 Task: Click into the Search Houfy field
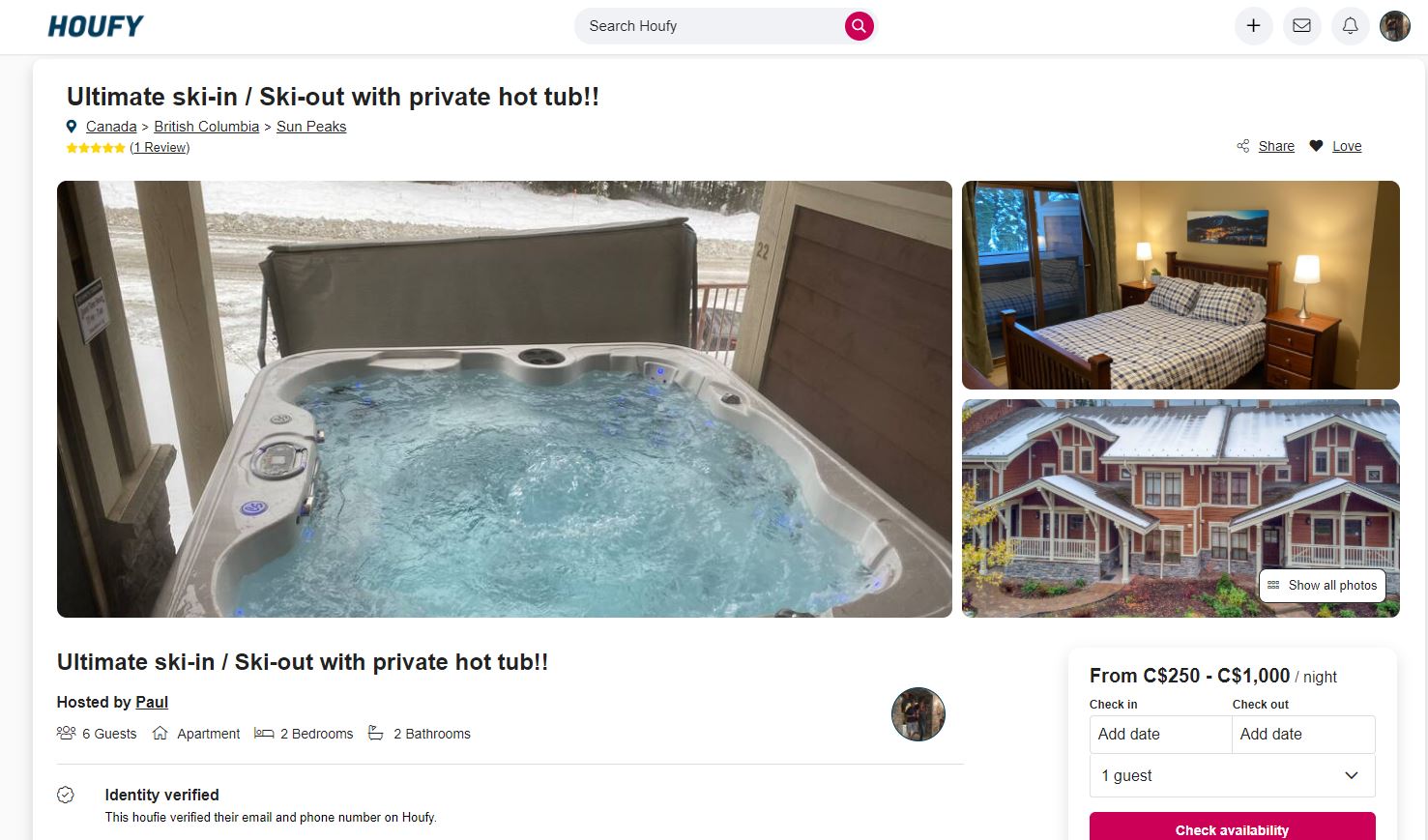point(711,26)
